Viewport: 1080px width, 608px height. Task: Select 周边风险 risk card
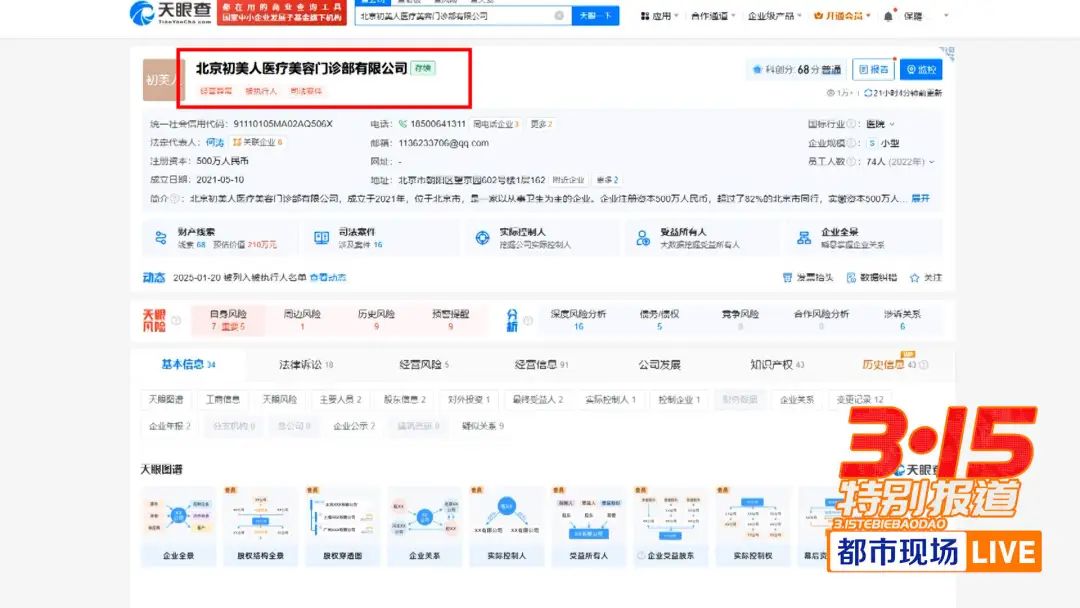(x=302, y=320)
